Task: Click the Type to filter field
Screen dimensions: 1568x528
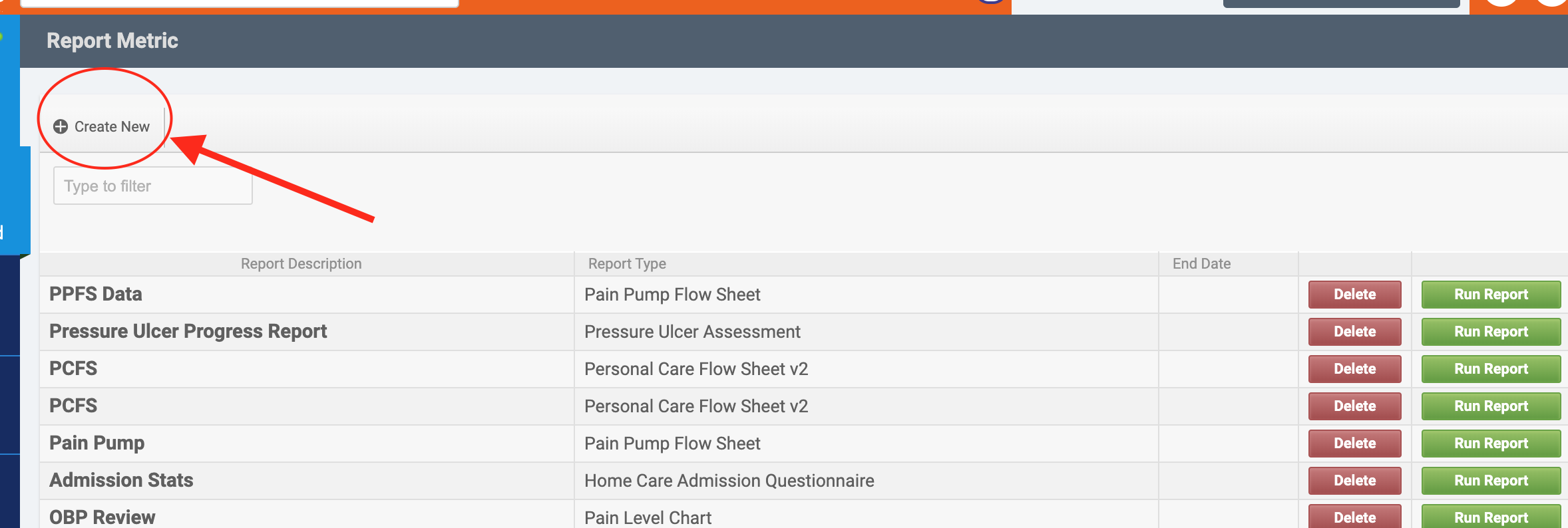Action: click(152, 186)
